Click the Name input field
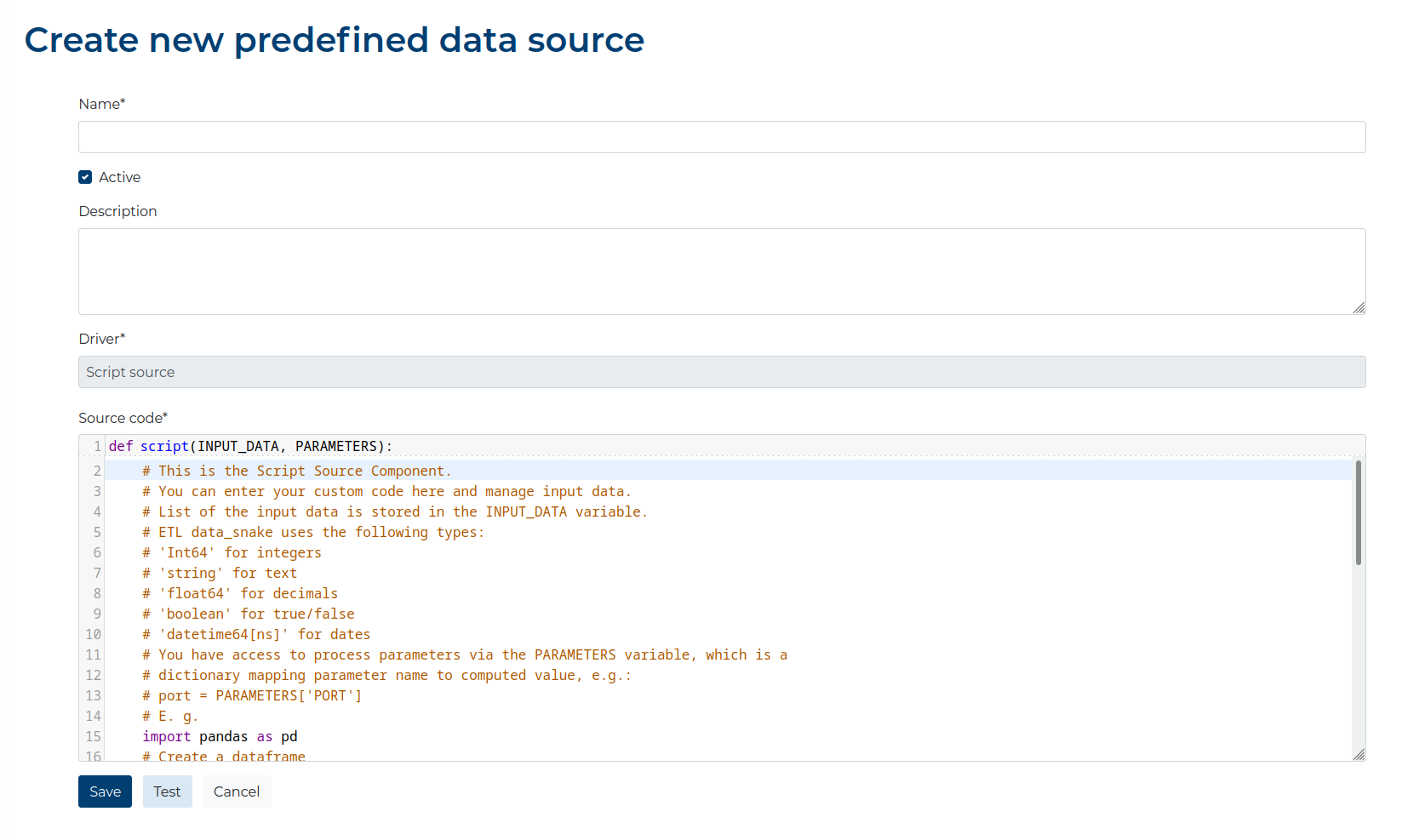1402x840 pixels. 722,137
